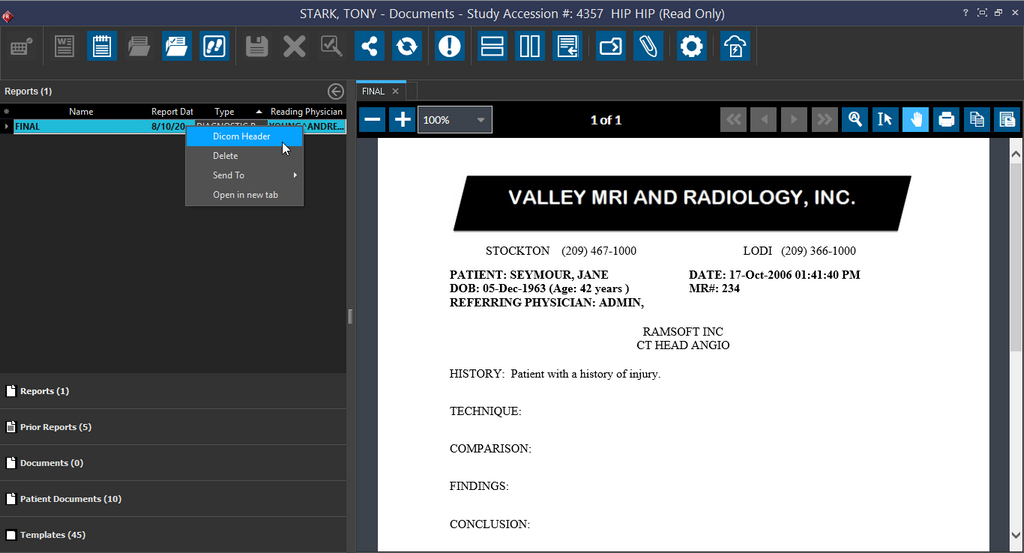Viewport: 1024px width, 553px height.
Task: Open the 100% zoom level dropdown
Action: (455, 120)
